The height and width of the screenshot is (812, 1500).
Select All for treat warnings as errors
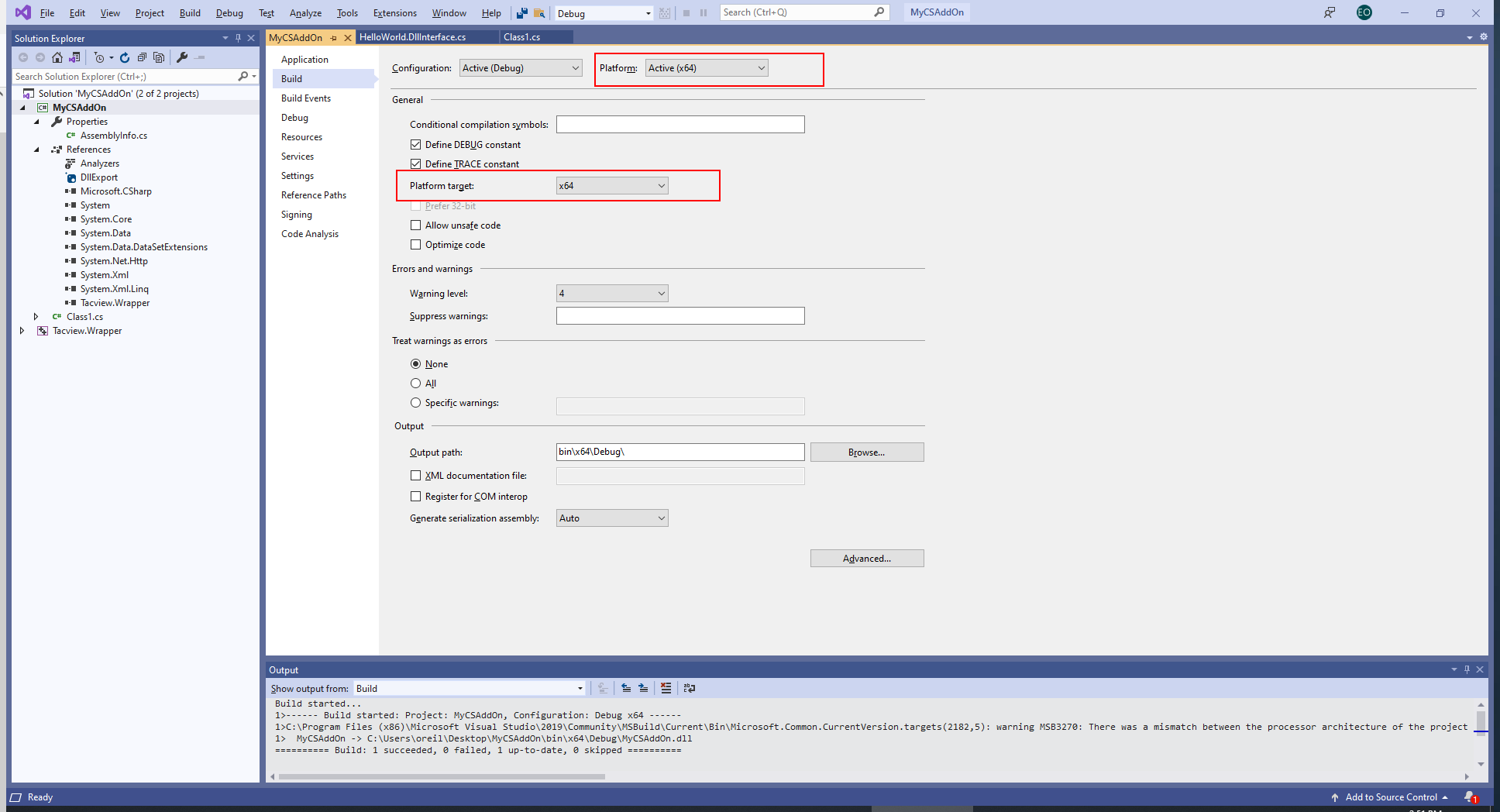click(x=415, y=384)
